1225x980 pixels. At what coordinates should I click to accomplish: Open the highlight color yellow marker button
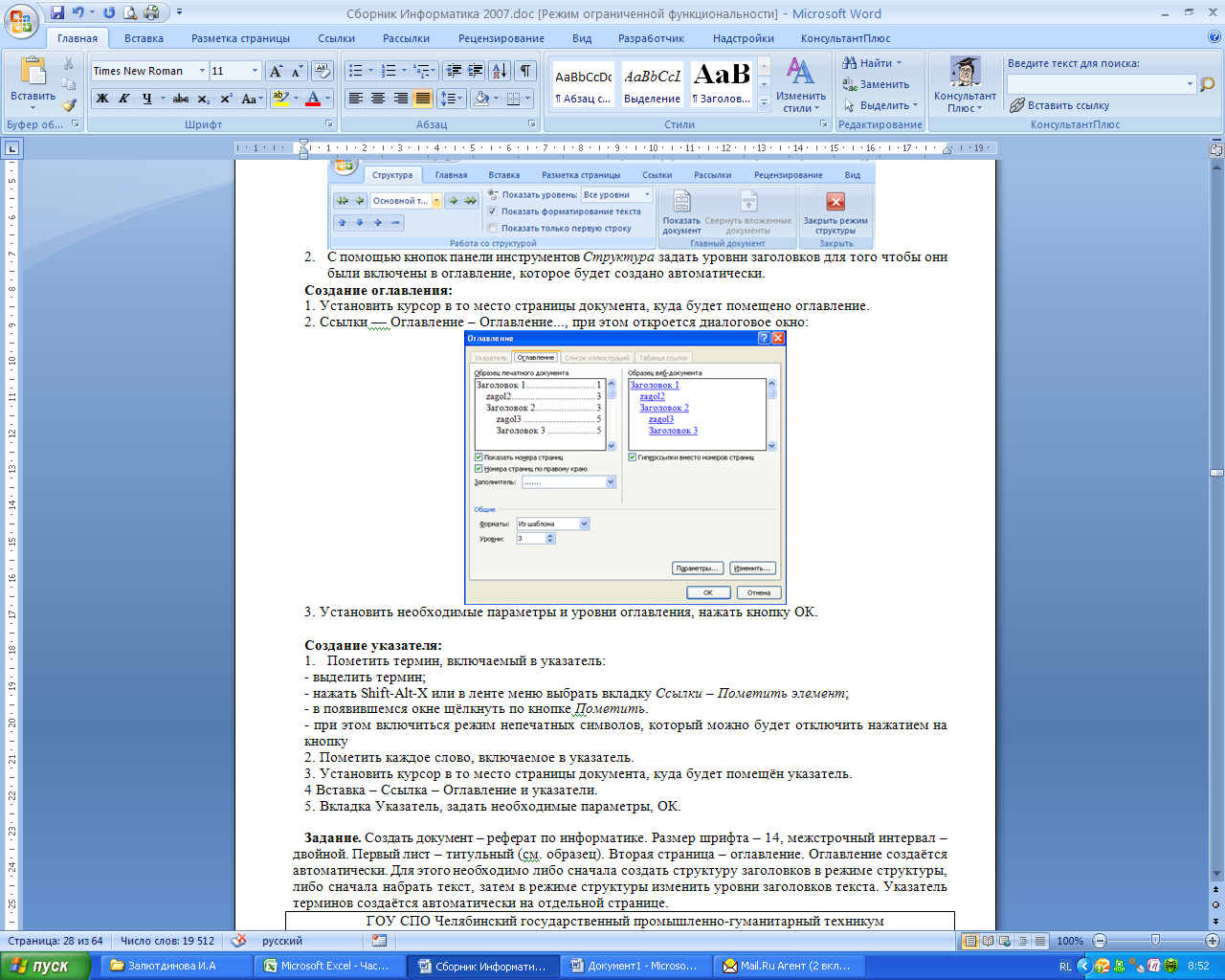tap(280, 99)
